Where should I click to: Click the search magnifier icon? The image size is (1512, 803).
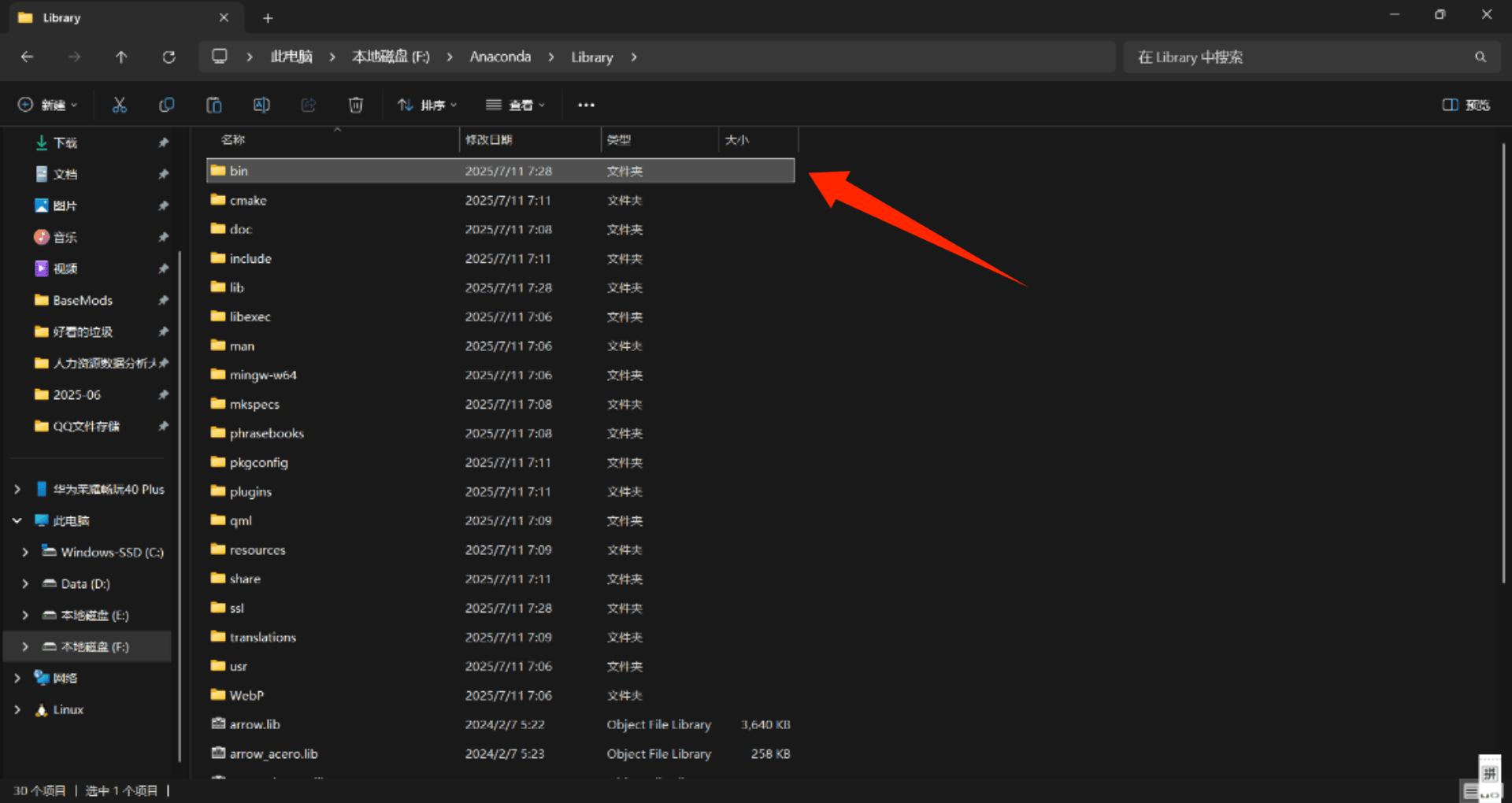(1480, 57)
